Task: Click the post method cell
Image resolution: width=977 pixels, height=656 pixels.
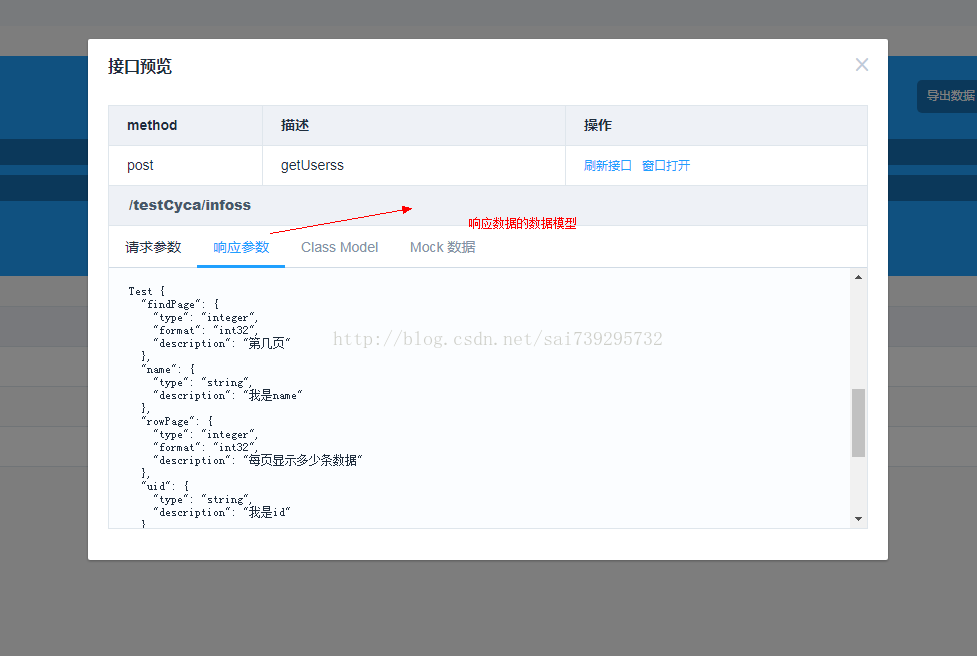Action: pyautogui.click(x=186, y=166)
